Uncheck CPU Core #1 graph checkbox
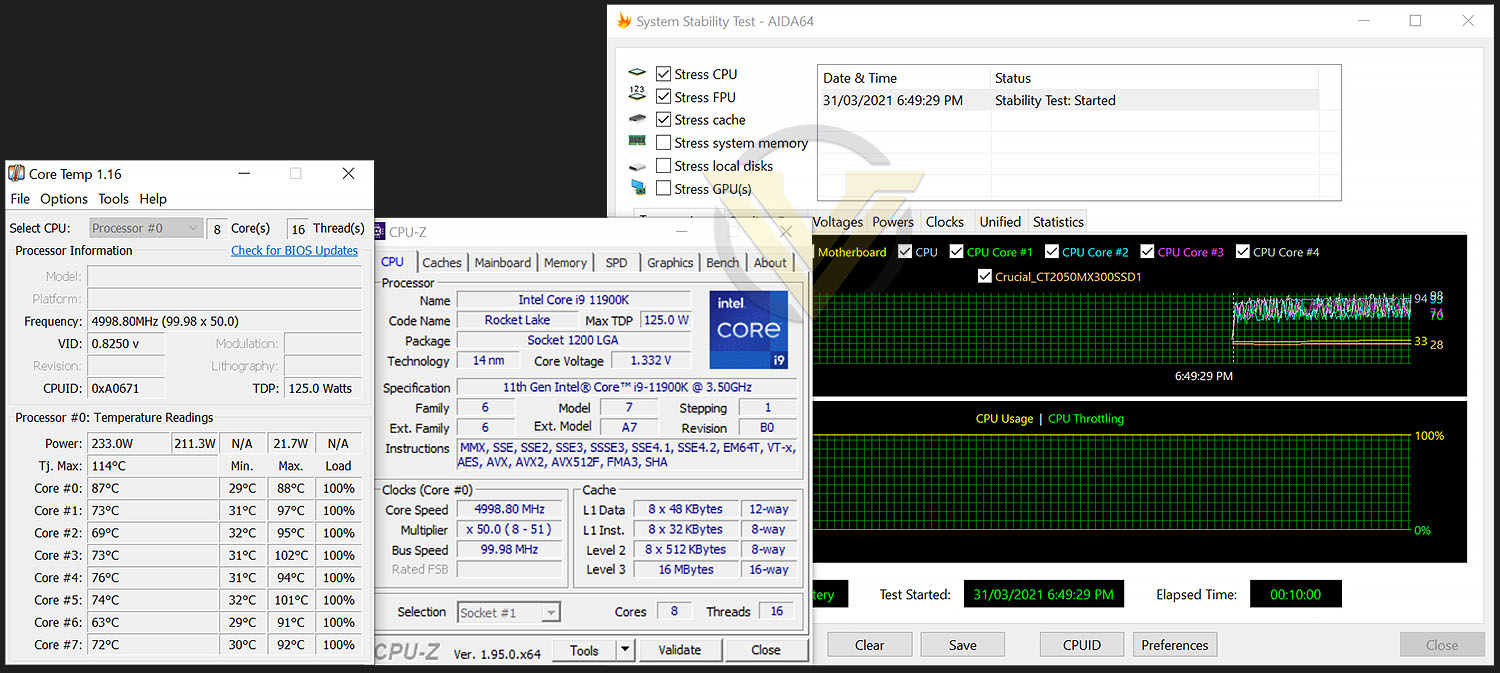The image size is (1500, 673). [x=956, y=252]
